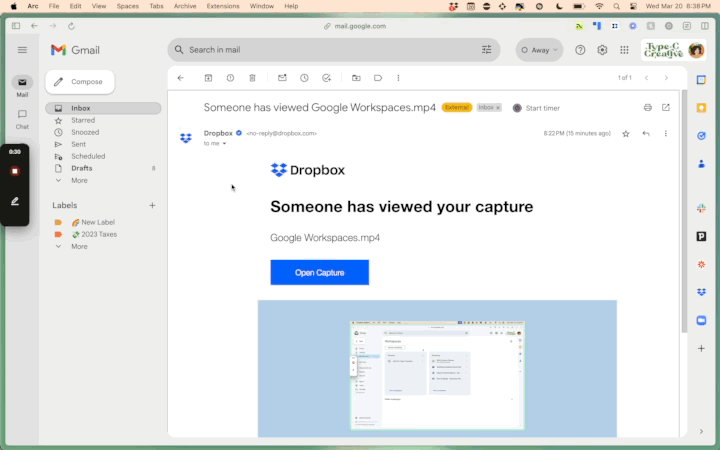Mark the email as unread
The image size is (720, 450).
282,77
